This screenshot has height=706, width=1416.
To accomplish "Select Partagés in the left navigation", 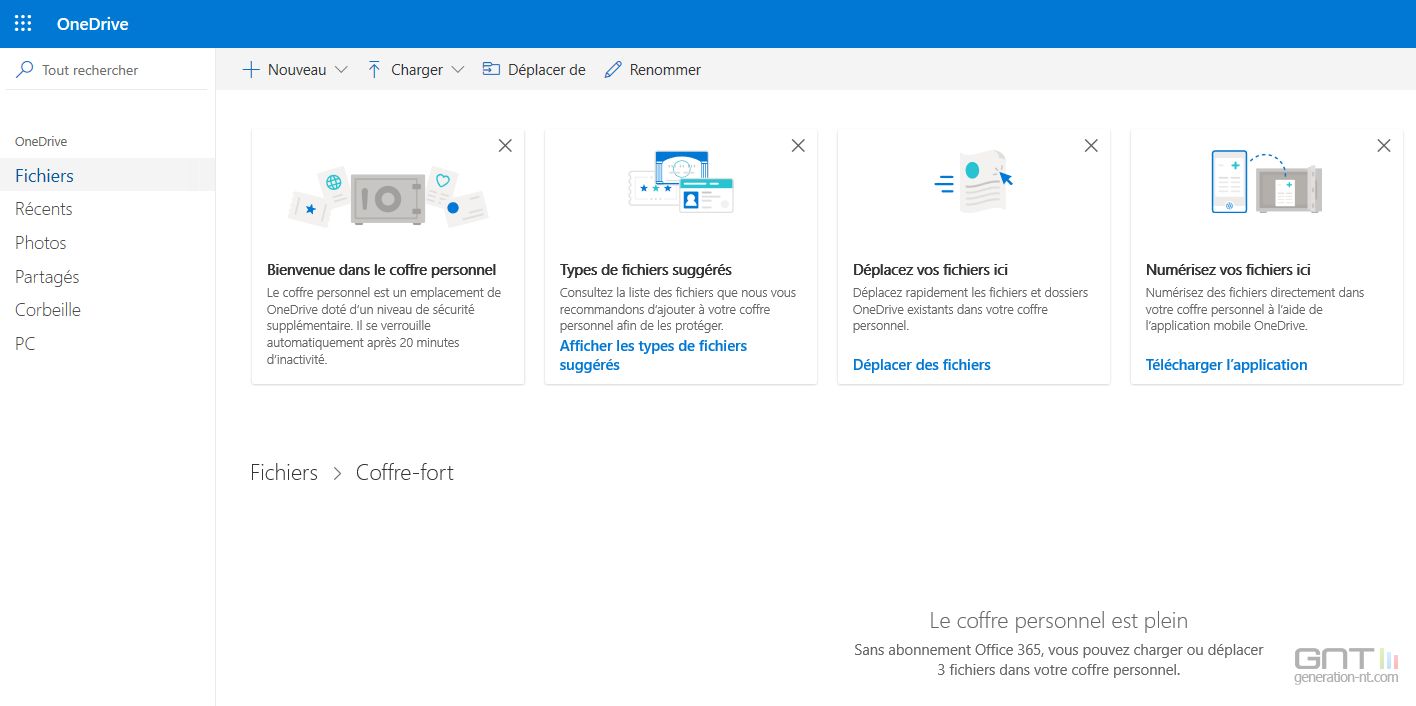I will coord(47,277).
